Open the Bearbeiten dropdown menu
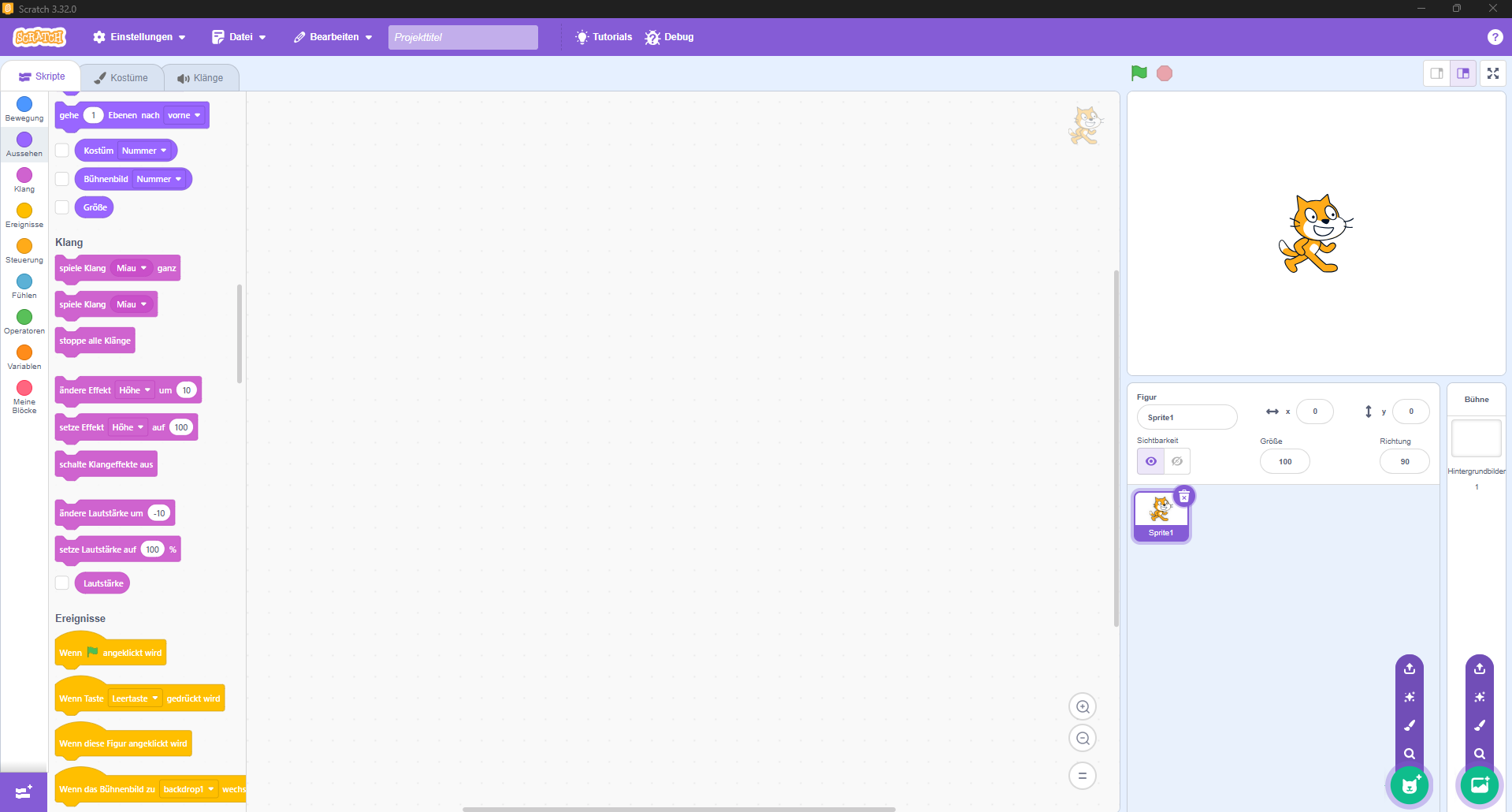Image resolution: width=1512 pixels, height=812 pixels. [x=333, y=37]
